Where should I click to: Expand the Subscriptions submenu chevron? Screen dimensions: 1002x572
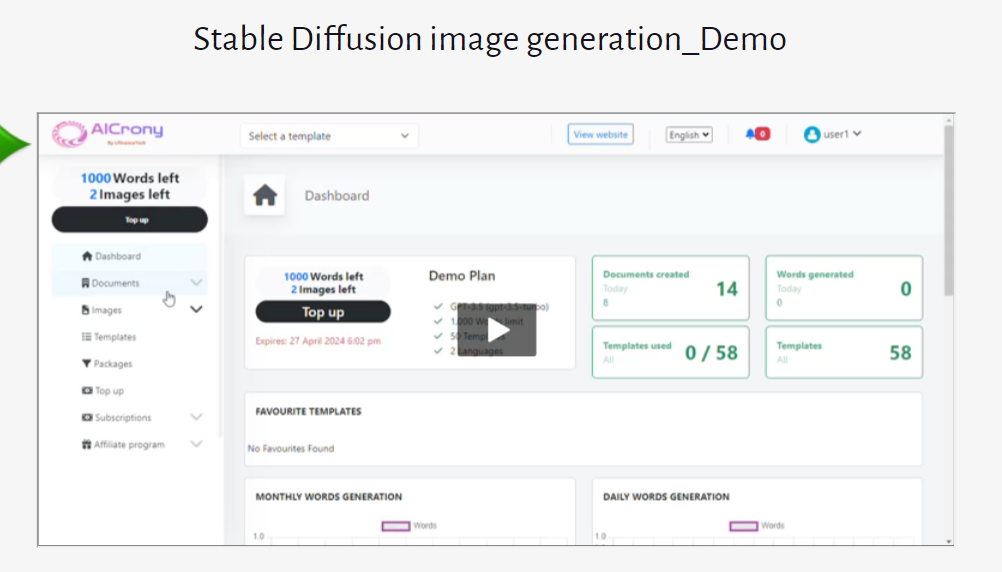click(196, 417)
